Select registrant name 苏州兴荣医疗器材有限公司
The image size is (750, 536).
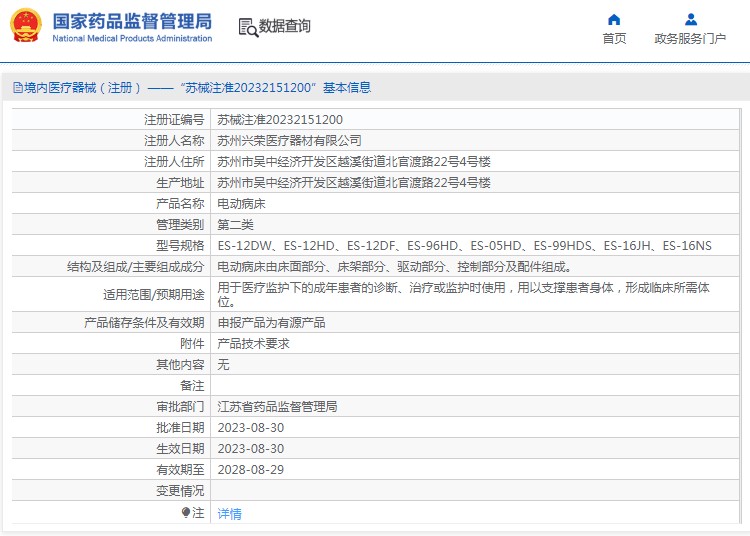pyautogui.click(x=289, y=141)
